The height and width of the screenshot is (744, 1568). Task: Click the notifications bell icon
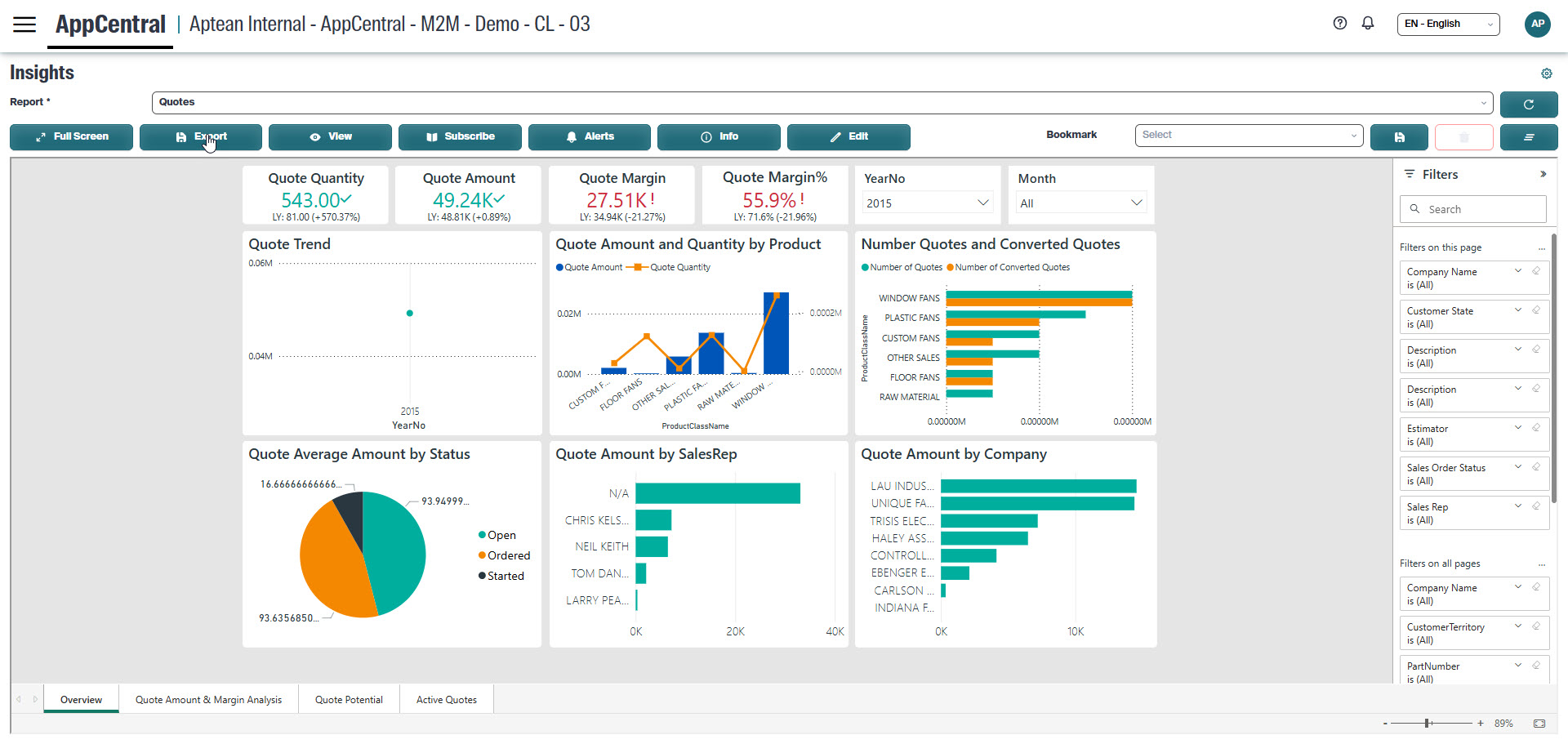1368,24
